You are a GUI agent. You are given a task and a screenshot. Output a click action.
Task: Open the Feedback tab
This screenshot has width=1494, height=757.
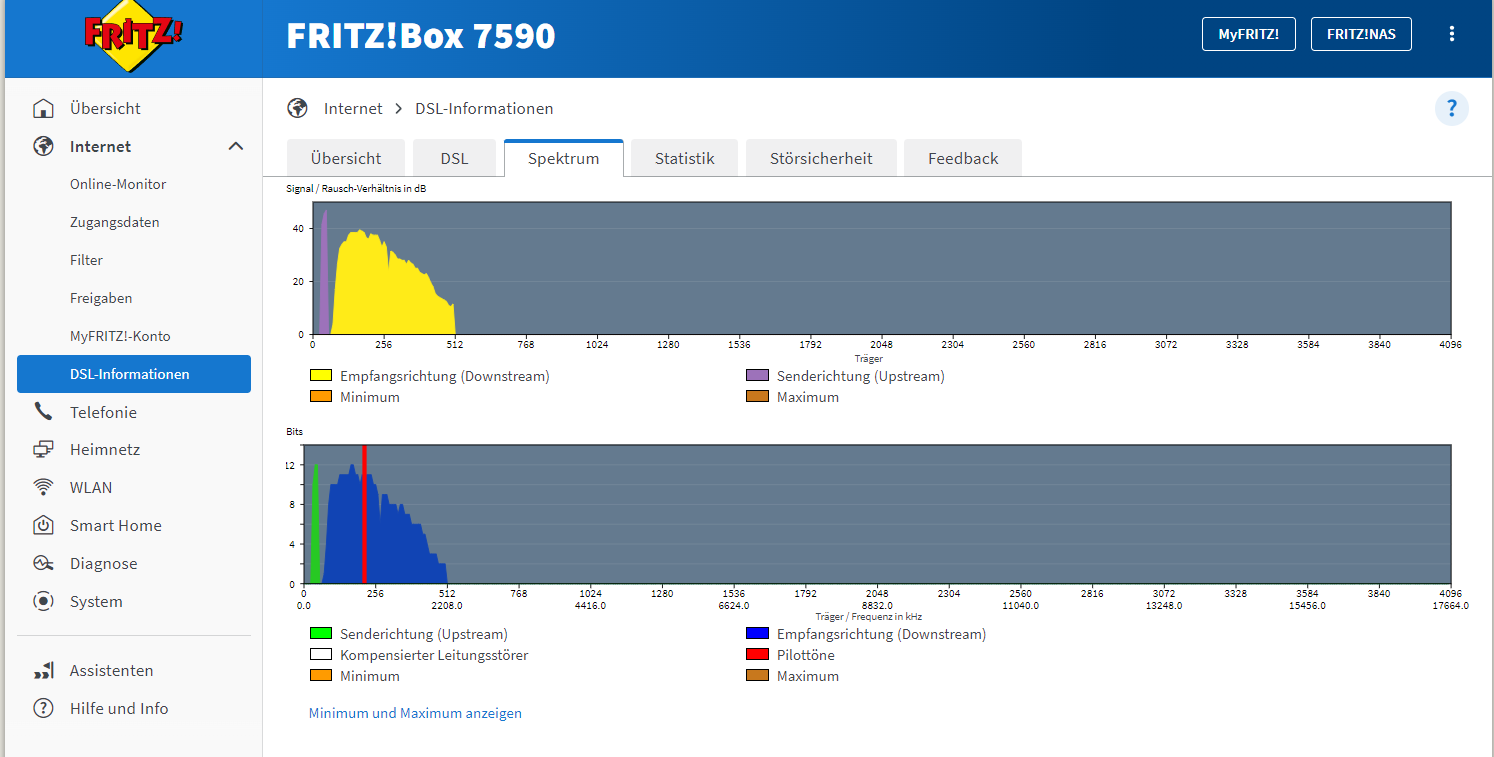(x=963, y=158)
